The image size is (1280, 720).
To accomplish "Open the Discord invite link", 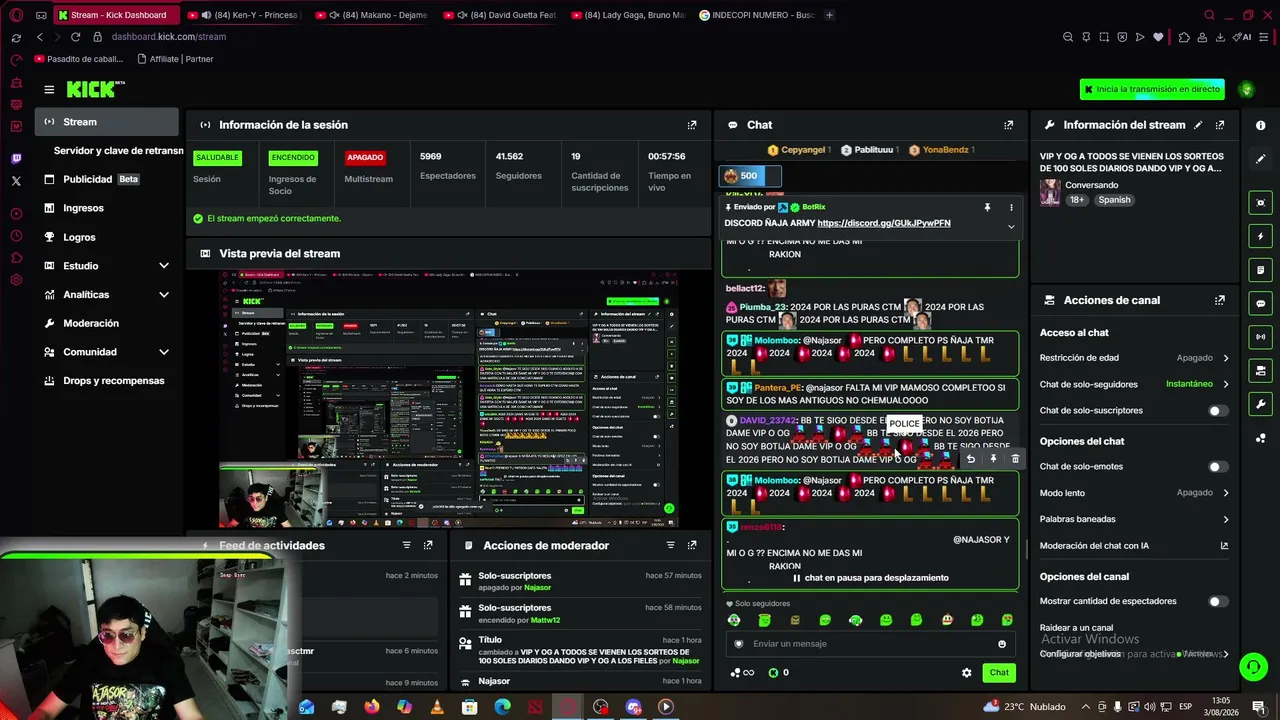I will [x=884, y=223].
